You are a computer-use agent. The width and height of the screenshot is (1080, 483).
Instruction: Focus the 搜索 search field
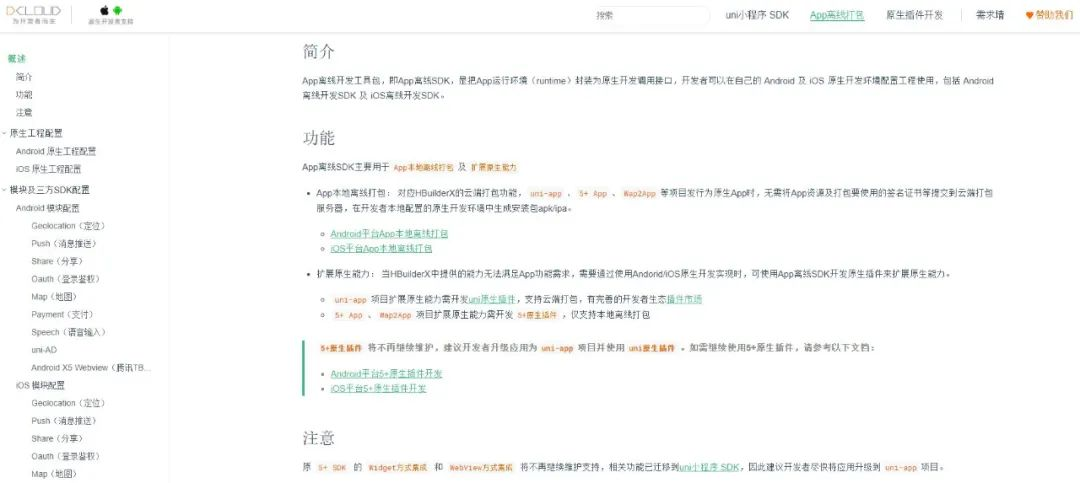(x=650, y=15)
